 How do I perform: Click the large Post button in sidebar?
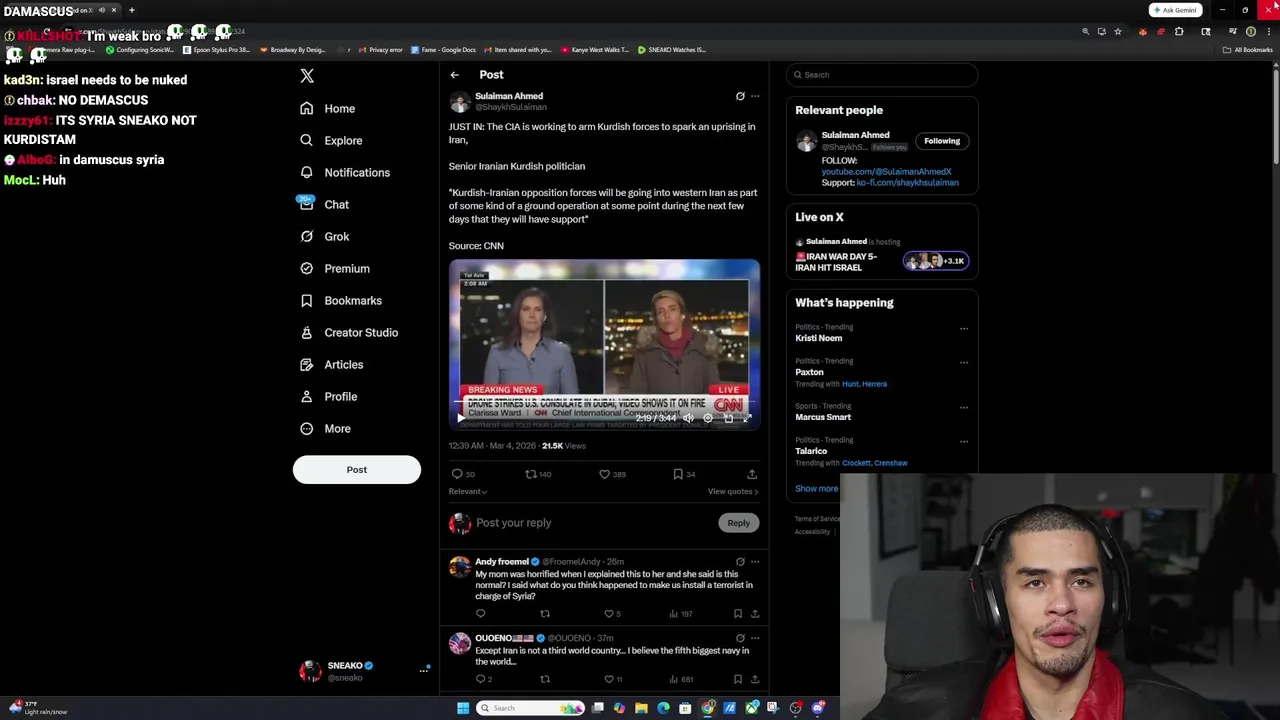click(357, 469)
